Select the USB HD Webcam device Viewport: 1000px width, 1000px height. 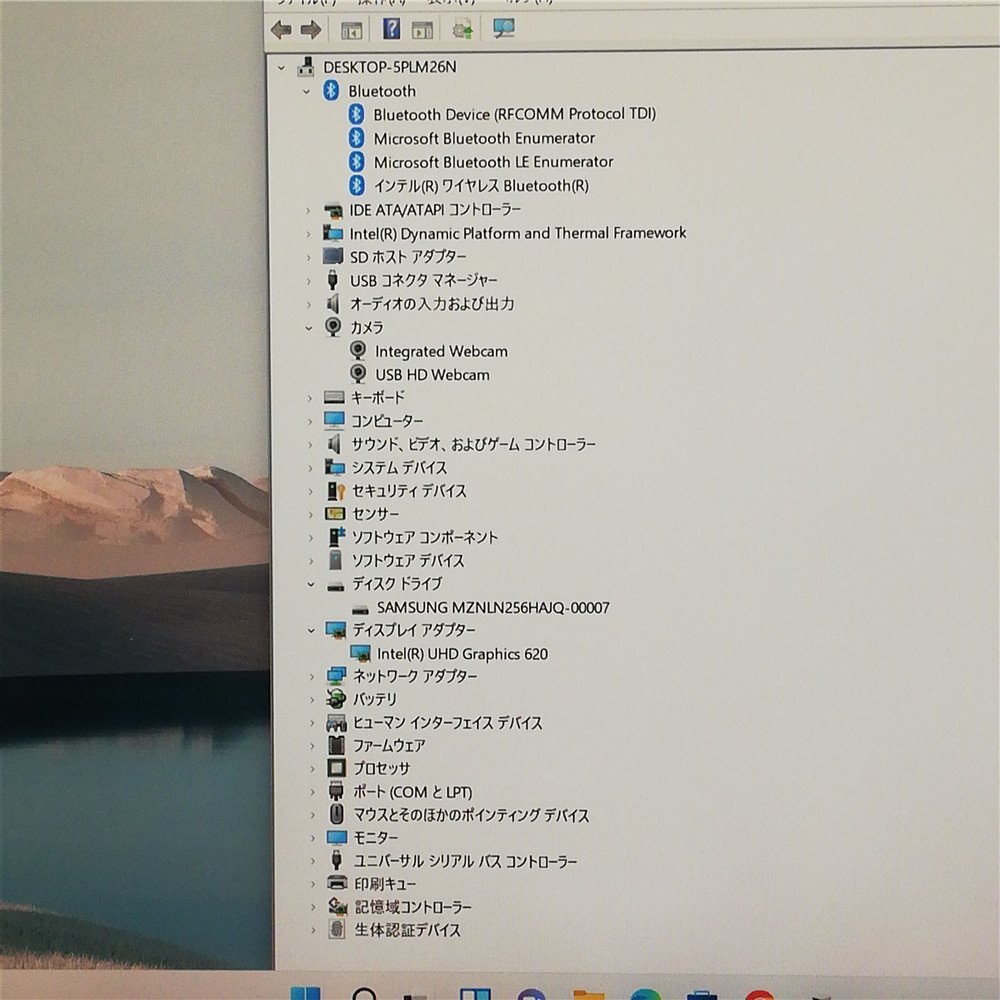(432, 375)
